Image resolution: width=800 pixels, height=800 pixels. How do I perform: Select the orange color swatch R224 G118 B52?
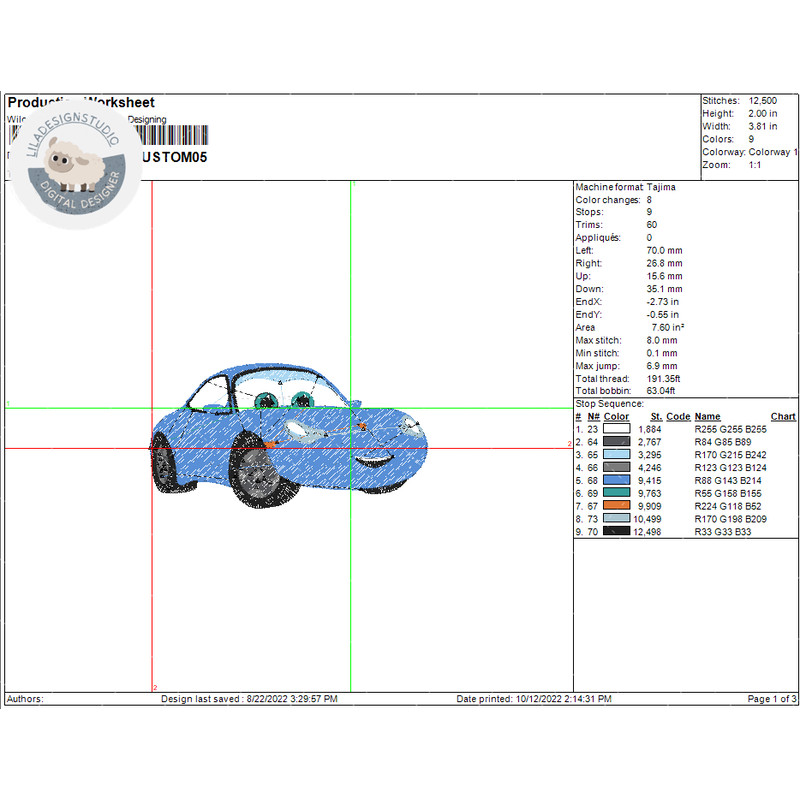tap(617, 507)
